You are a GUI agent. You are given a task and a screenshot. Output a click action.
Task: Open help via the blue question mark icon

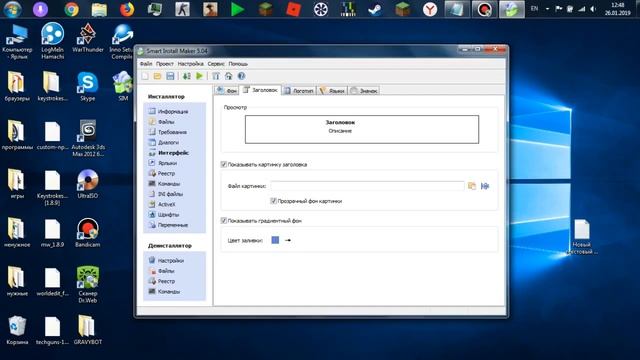tap(242, 76)
